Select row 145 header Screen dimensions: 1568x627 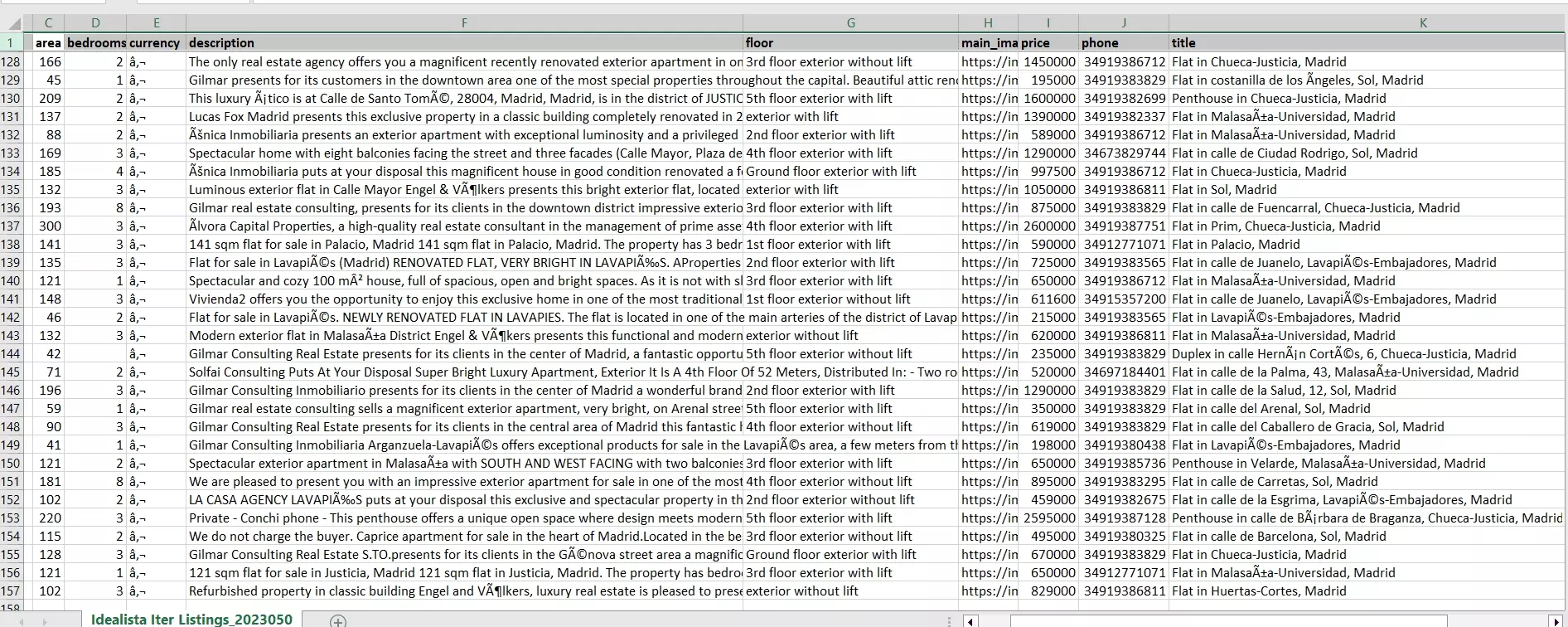[x=11, y=372]
